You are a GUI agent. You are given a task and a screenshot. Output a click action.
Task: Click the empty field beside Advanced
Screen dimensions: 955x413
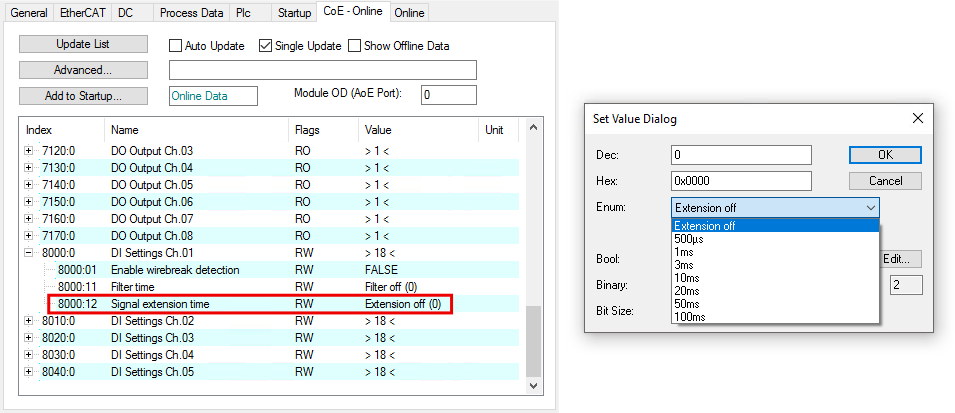(x=323, y=70)
